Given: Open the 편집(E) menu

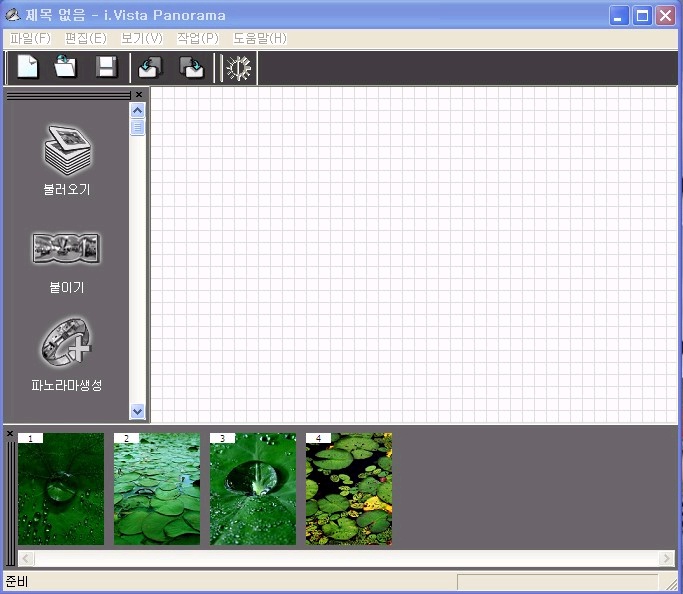Looking at the screenshot, I should pos(85,38).
